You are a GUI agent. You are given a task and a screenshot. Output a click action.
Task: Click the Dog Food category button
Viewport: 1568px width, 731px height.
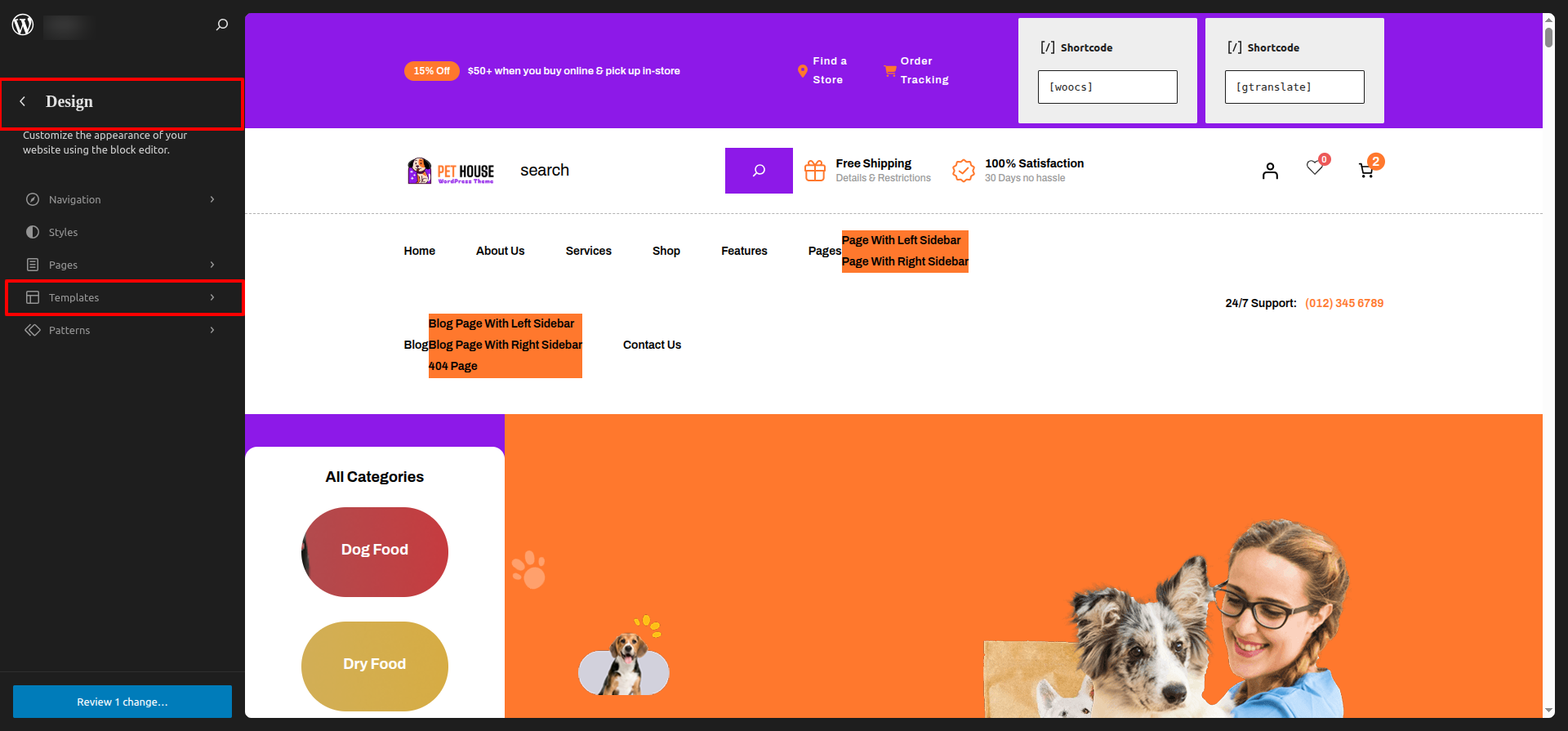point(375,551)
